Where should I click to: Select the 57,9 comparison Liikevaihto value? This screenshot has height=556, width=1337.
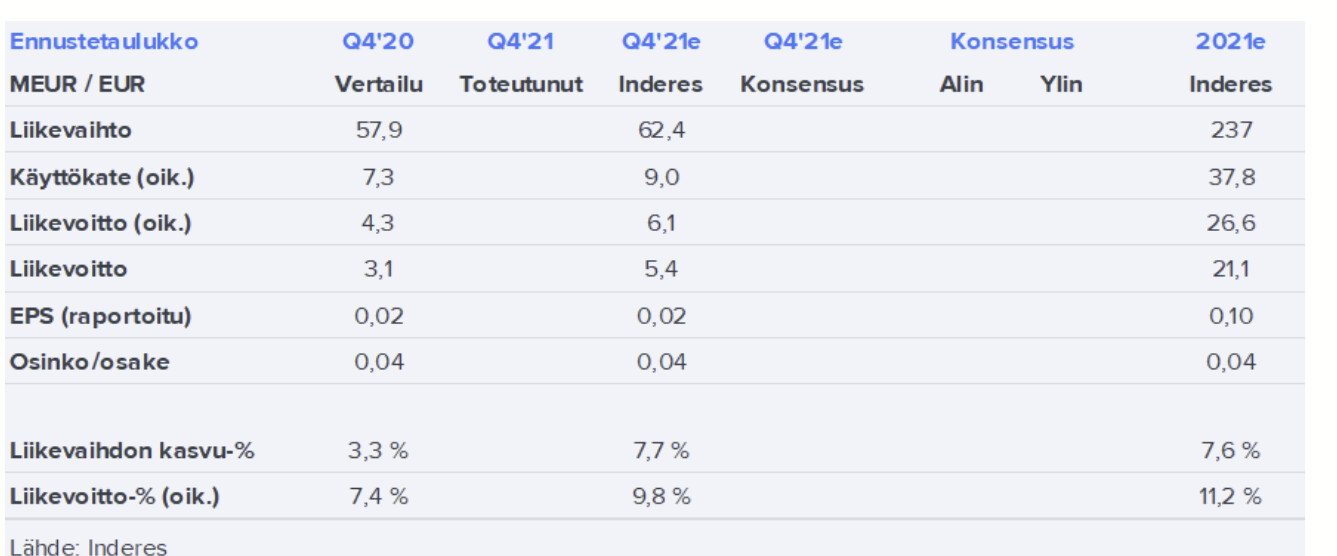[378, 130]
